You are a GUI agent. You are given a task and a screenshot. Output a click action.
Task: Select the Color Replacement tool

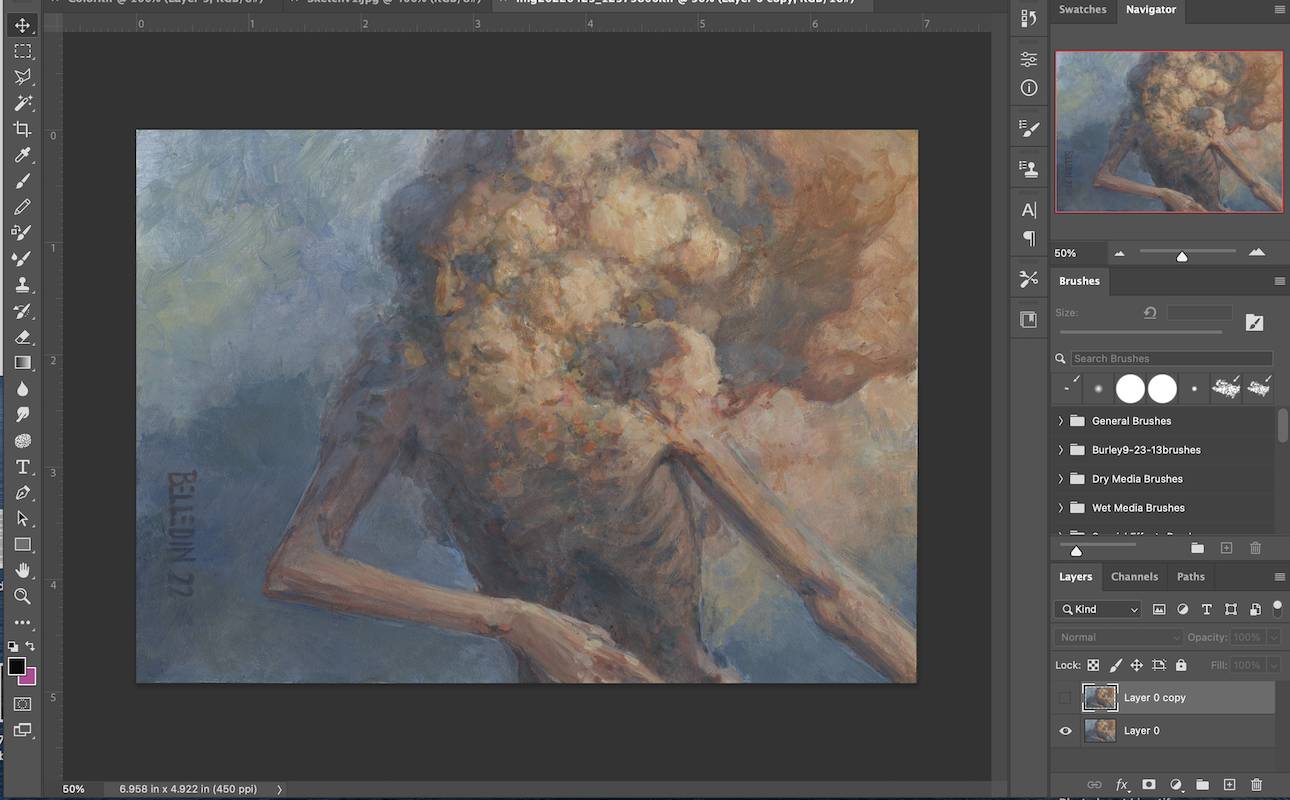click(x=22, y=232)
